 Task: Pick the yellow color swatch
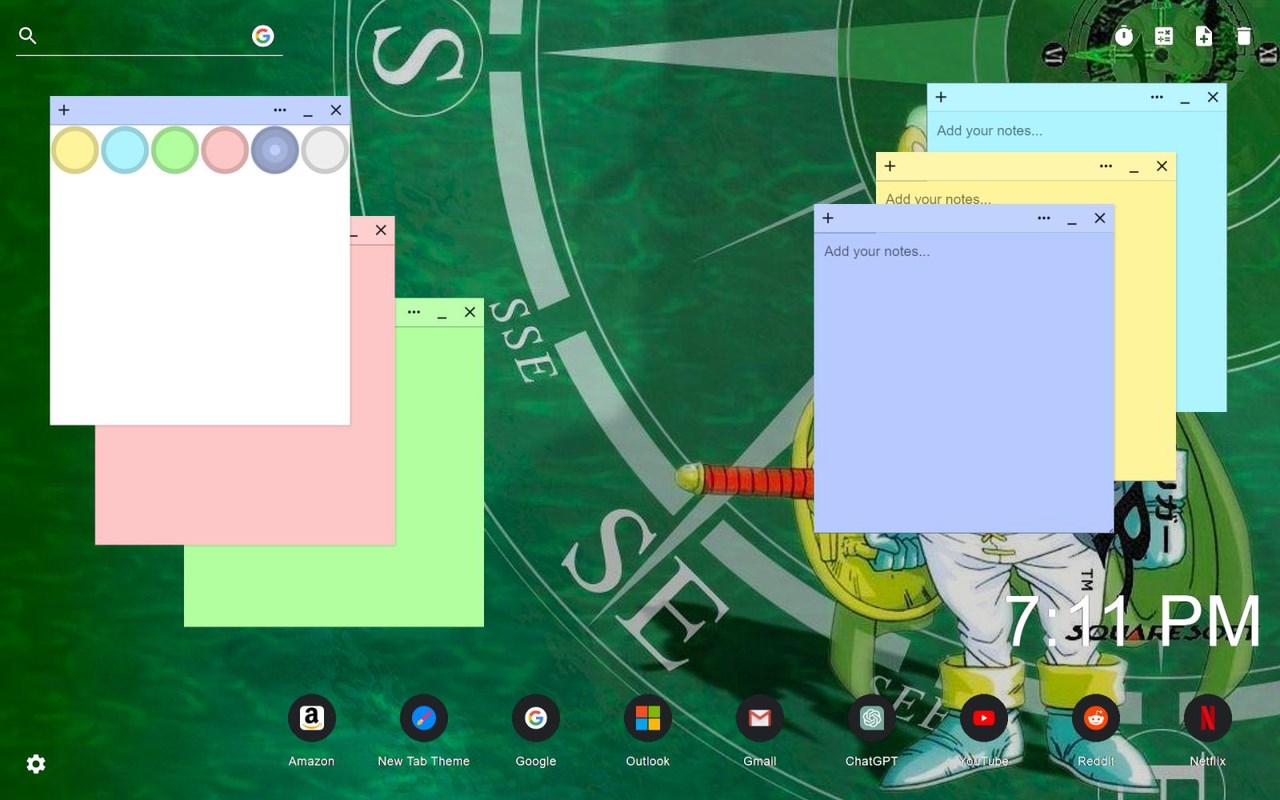coord(75,150)
